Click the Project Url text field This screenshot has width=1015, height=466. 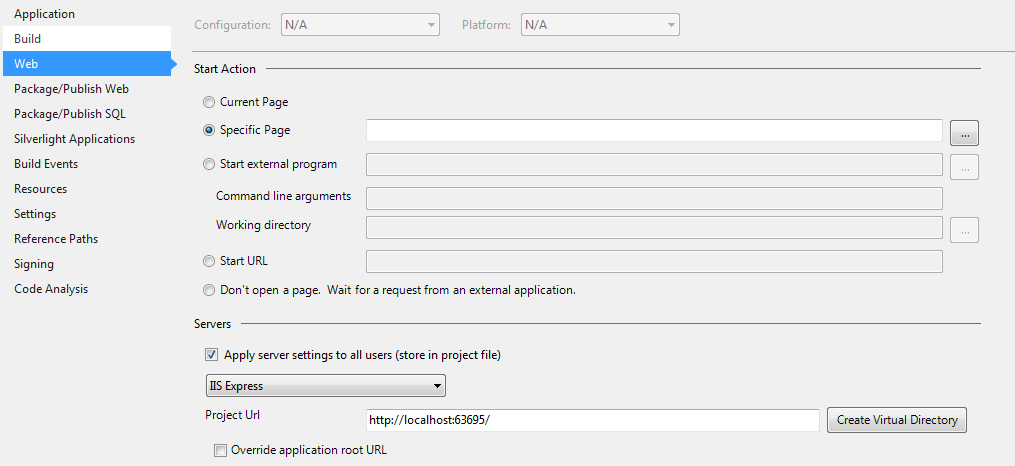pyautogui.click(x=592, y=420)
